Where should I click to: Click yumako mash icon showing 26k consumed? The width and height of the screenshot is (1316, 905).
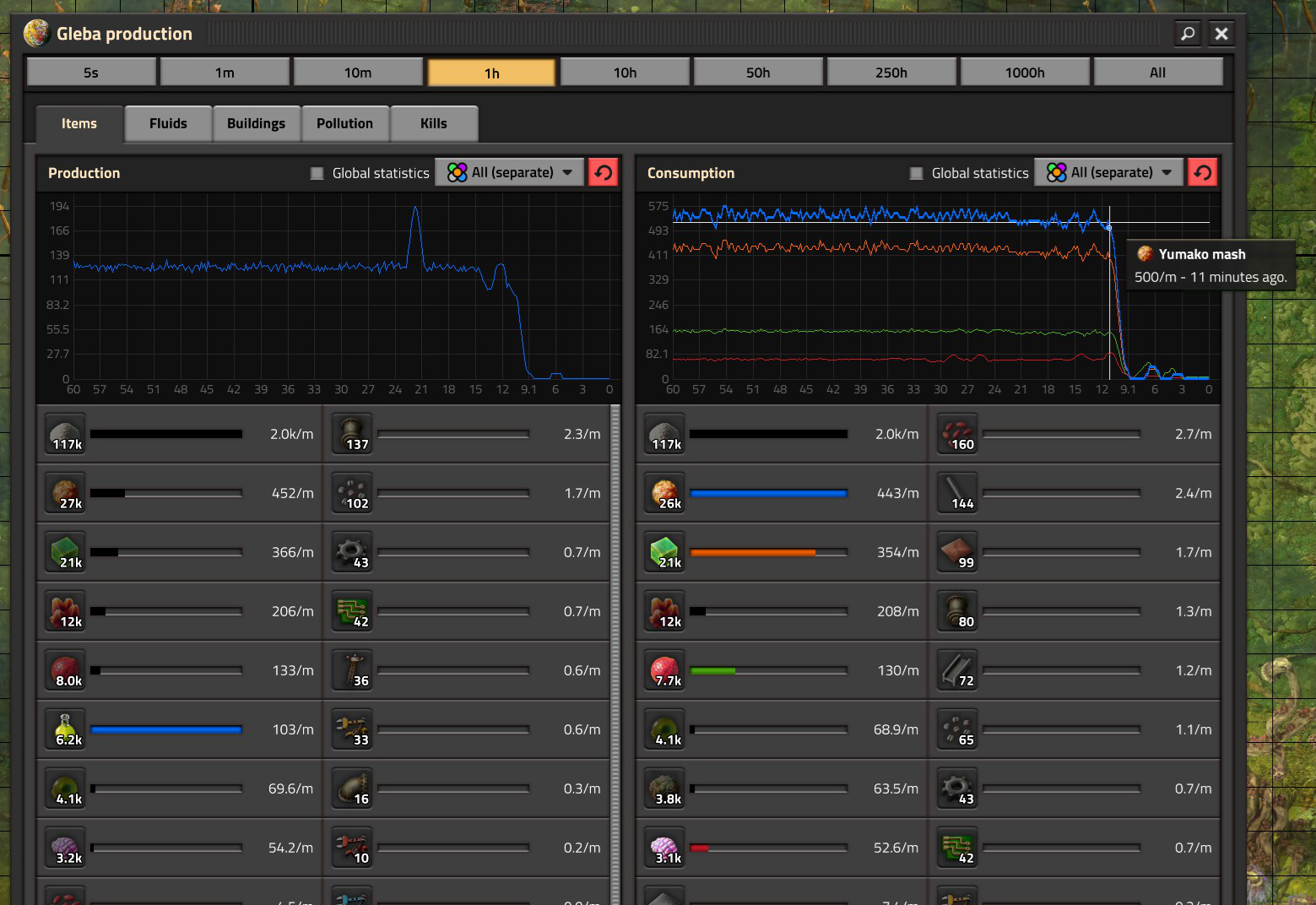(x=665, y=493)
